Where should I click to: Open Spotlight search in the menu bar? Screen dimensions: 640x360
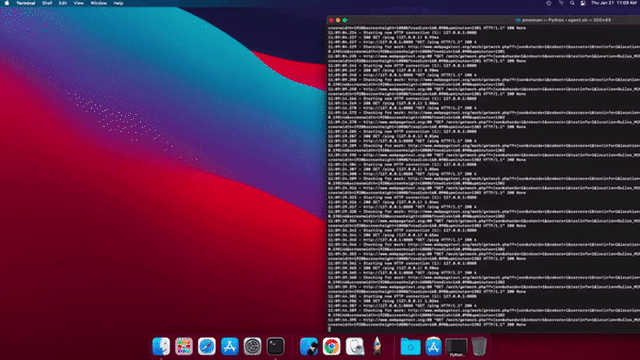(572, 3)
